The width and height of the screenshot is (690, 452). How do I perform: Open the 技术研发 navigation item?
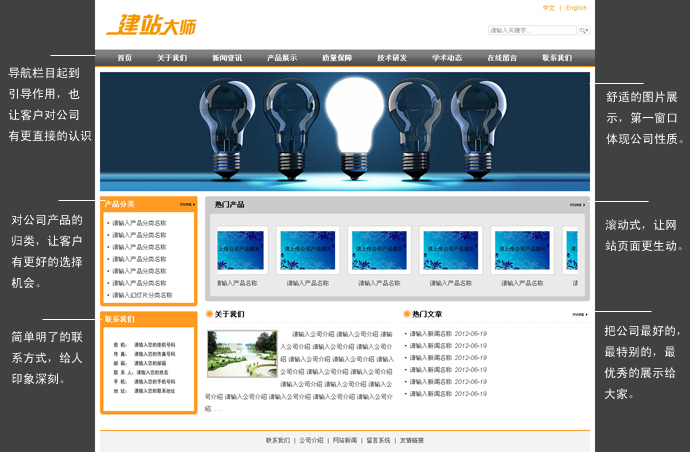(392, 58)
